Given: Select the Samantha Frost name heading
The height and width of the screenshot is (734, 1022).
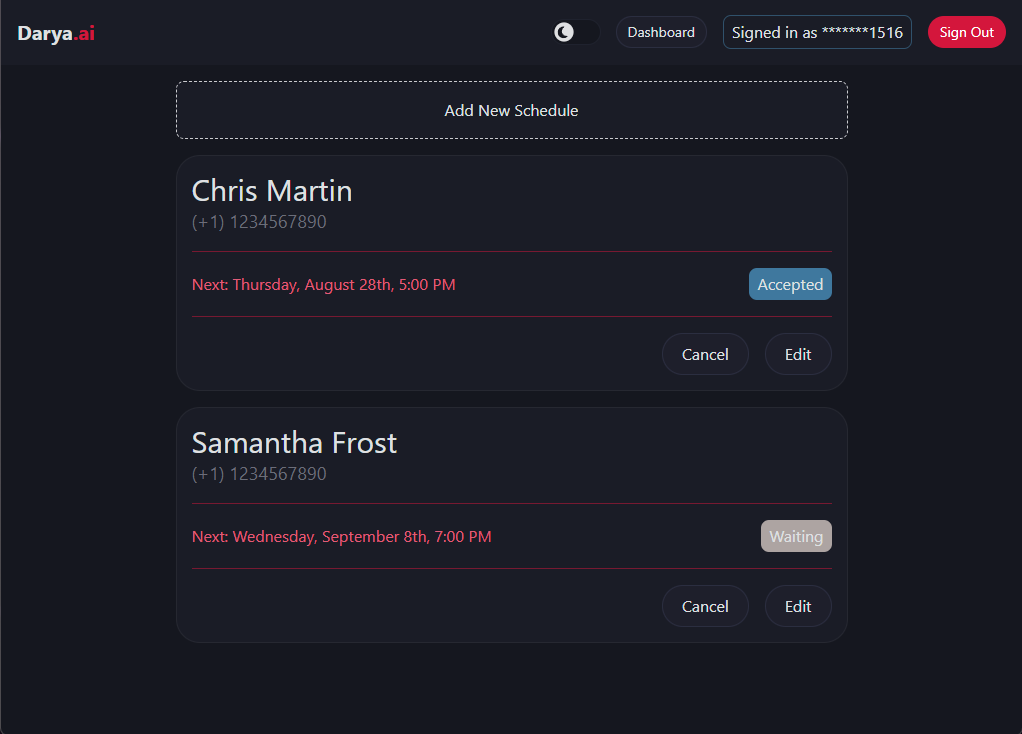Looking at the screenshot, I should click(294, 442).
